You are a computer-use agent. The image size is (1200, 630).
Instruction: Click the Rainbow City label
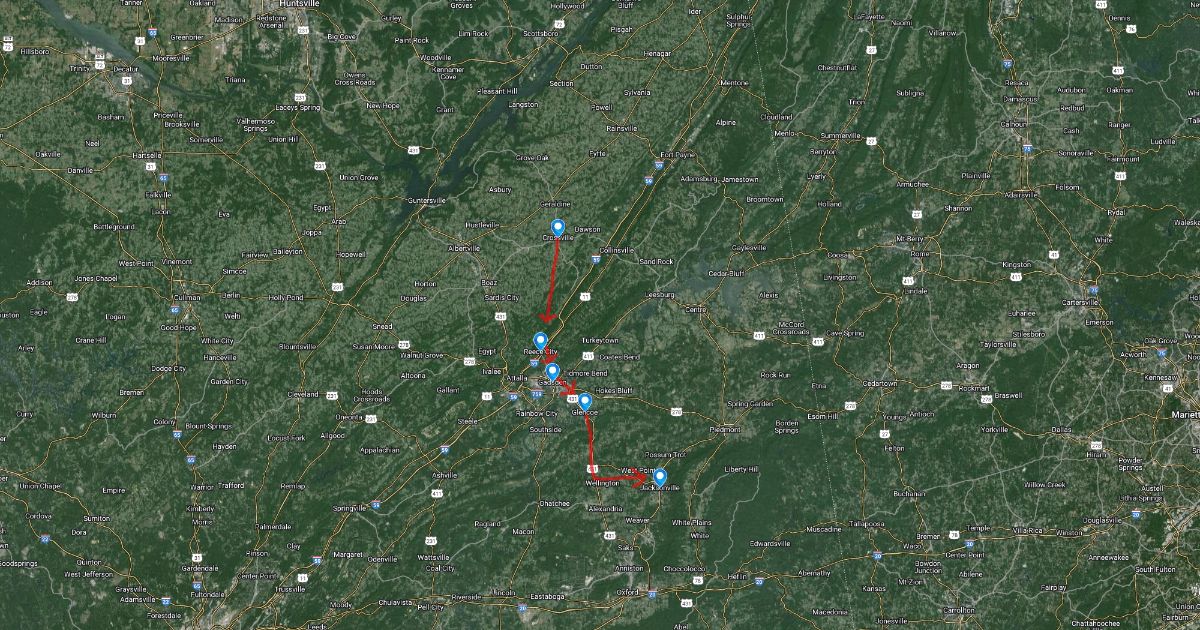click(x=537, y=414)
